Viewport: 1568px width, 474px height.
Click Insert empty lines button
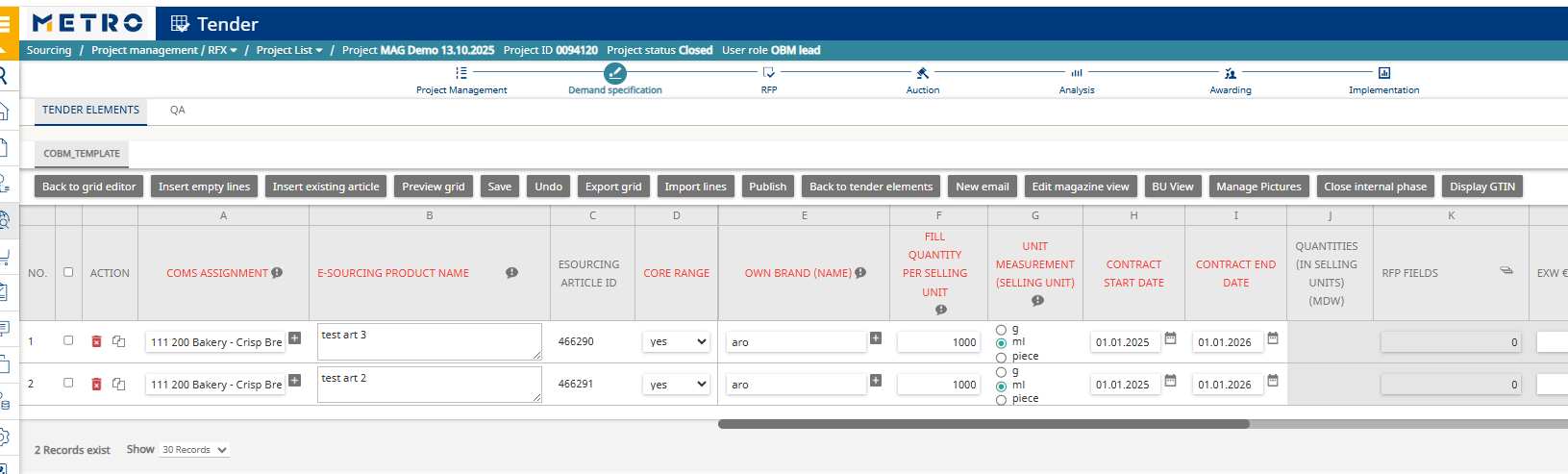click(x=204, y=187)
